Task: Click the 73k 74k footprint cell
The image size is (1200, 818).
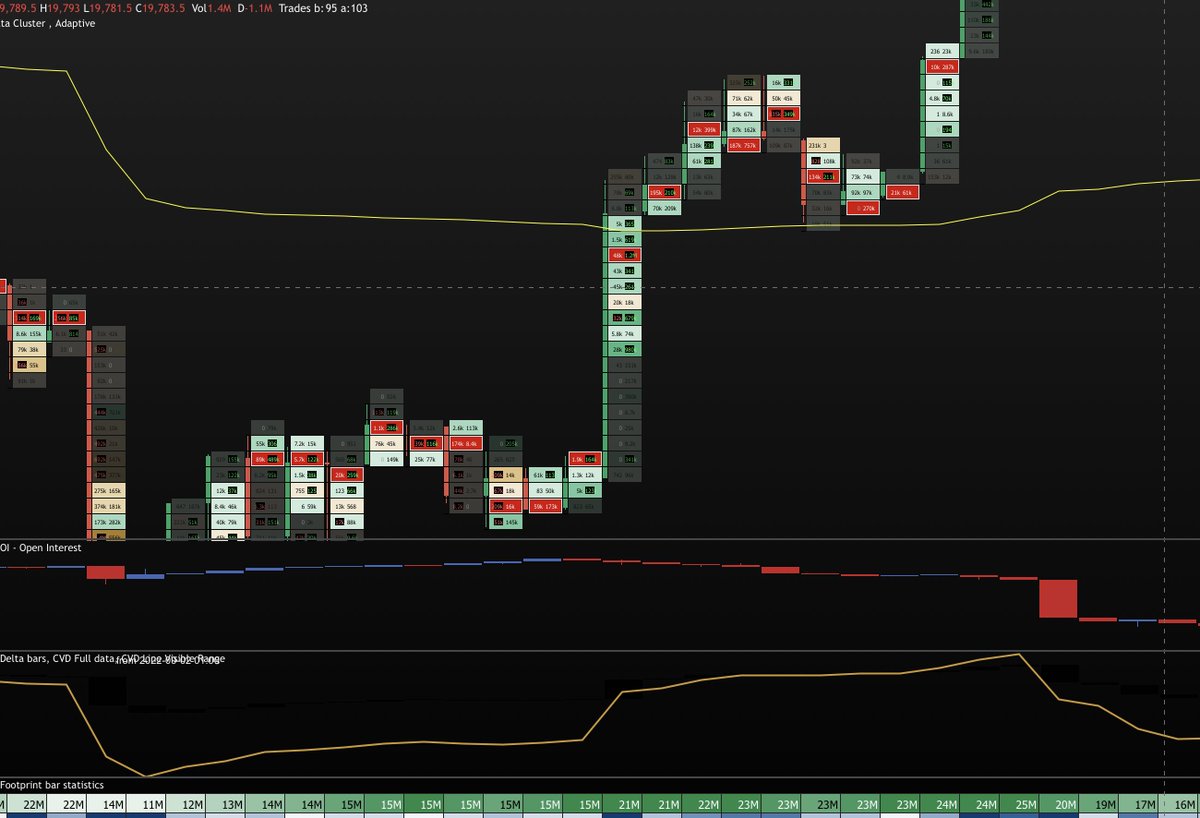Action: point(861,177)
